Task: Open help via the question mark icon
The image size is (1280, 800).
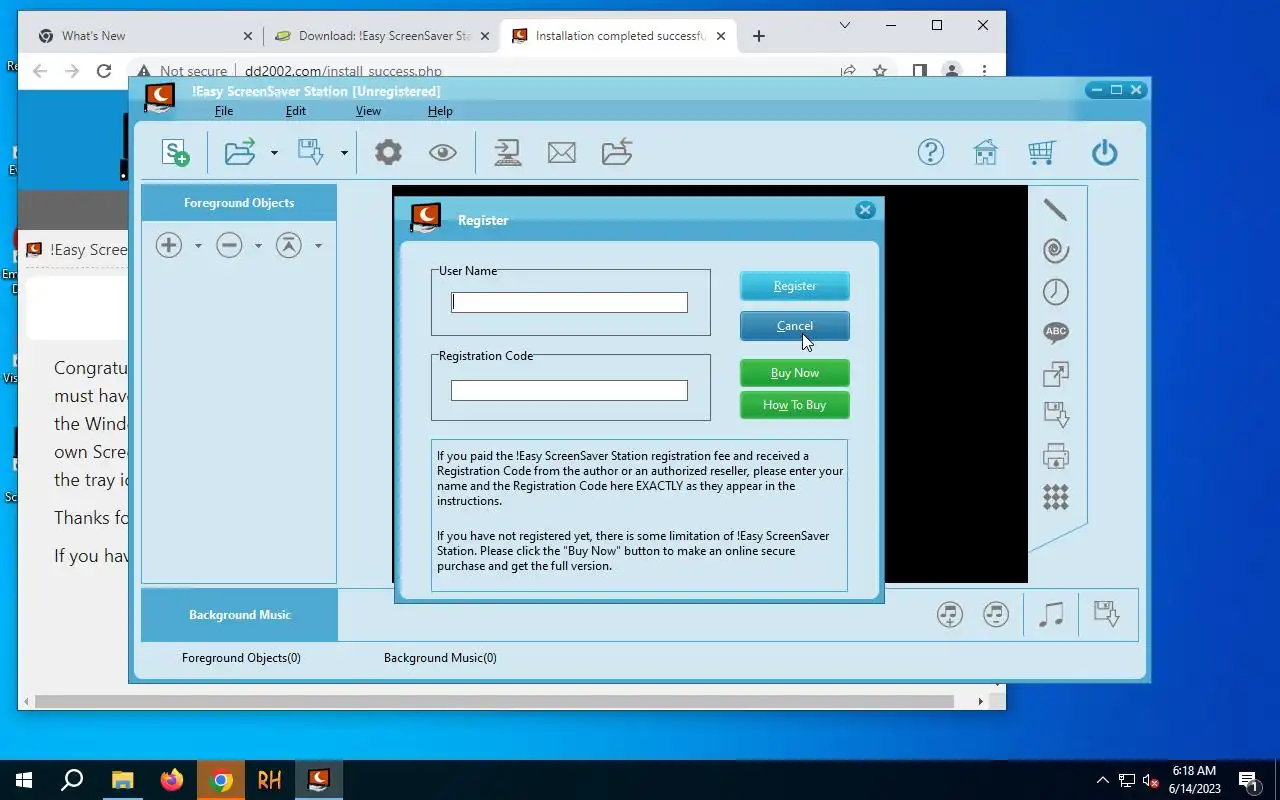Action: point(931,152)
